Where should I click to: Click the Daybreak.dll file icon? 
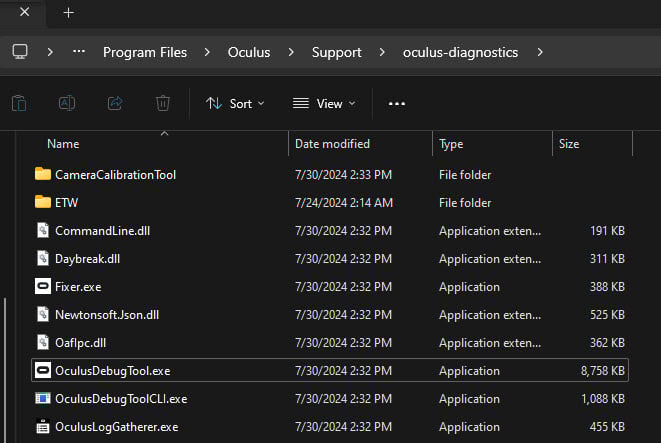(43, 258)
